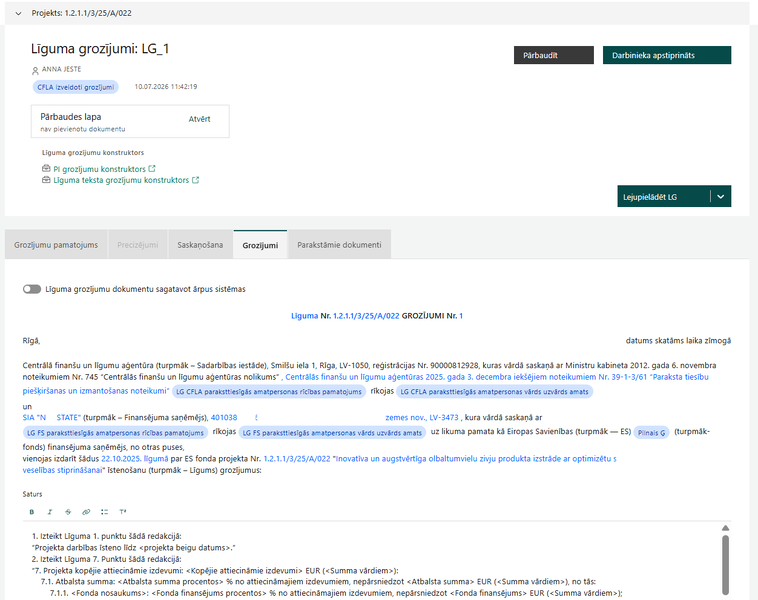Apply italic formatting in Saturs editor
Screen dimensions: 758x600
click(x=49, y=512)
